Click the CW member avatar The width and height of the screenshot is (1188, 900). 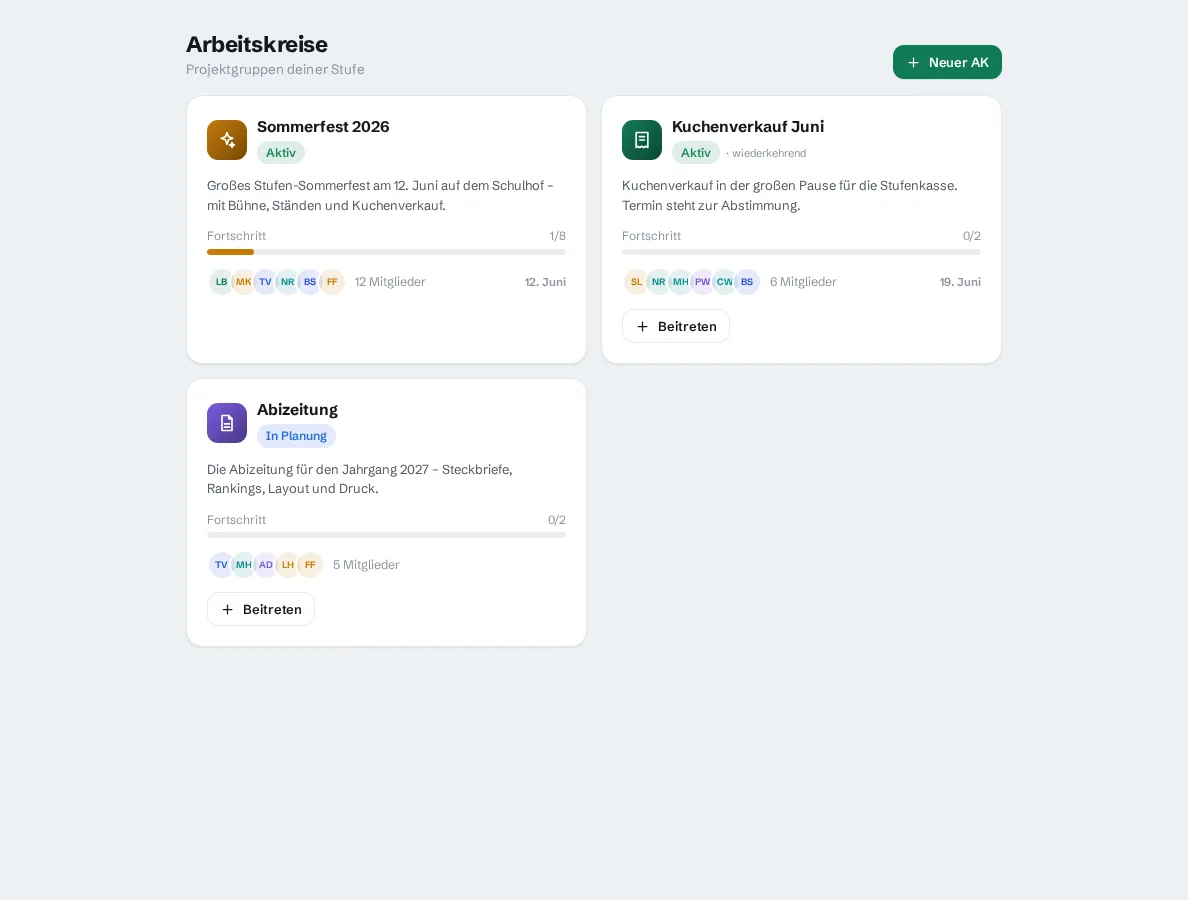coord(724,282)
